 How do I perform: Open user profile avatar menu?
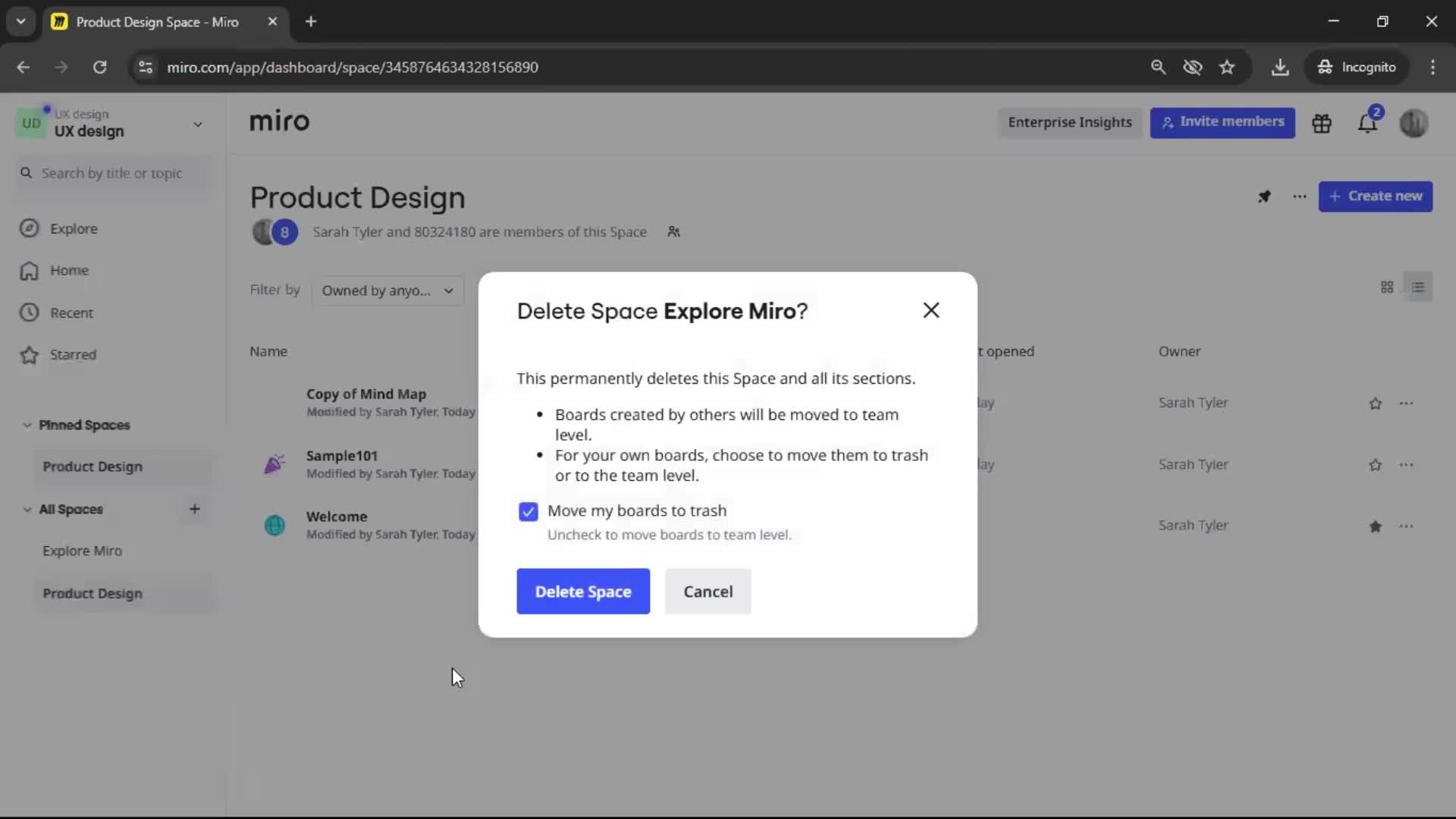coord(1414,123)
